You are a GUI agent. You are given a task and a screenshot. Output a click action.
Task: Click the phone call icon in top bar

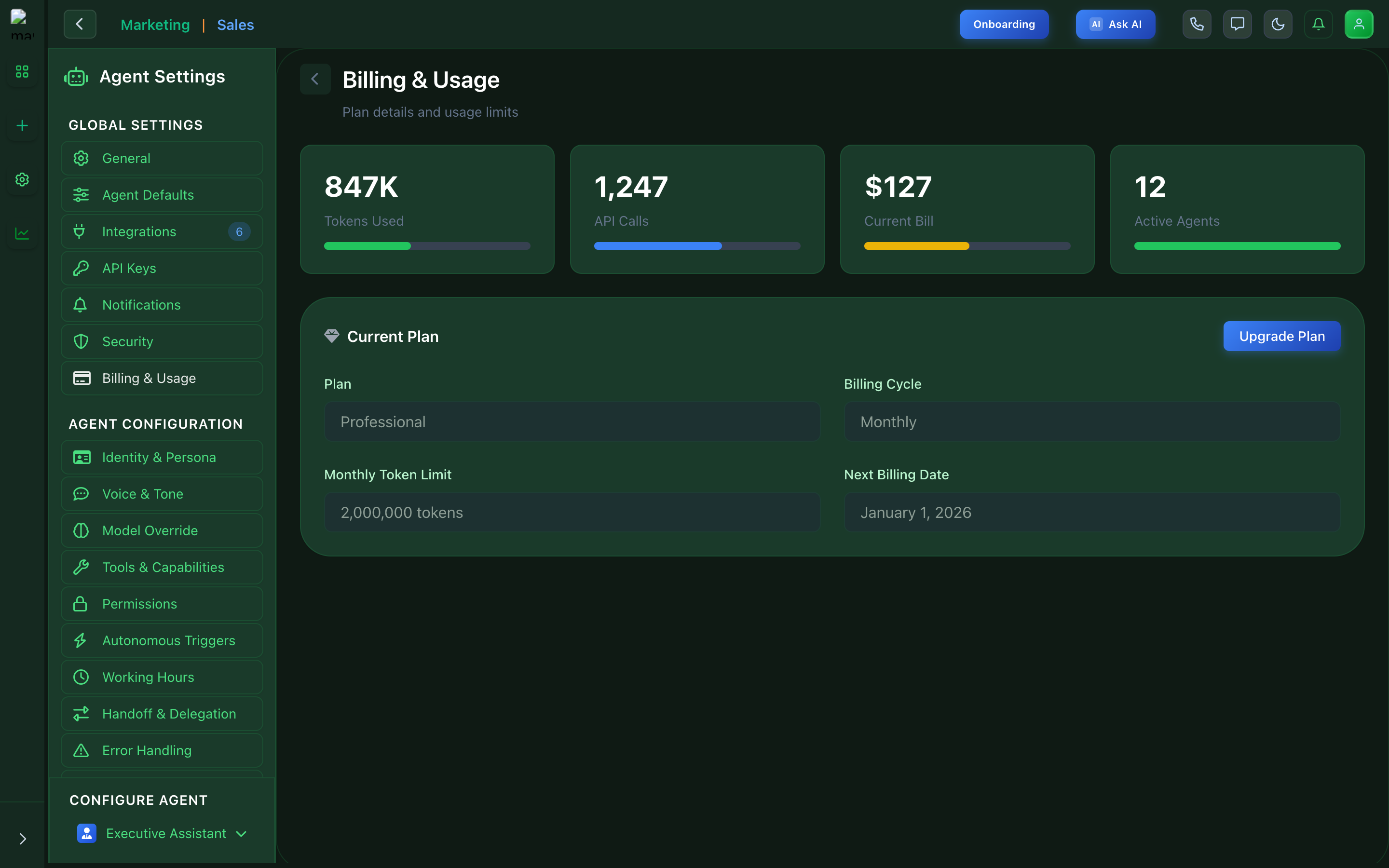pos(1197,24)
